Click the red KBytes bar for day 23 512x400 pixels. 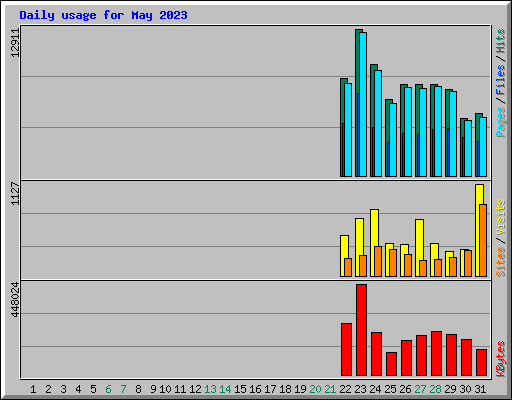(x=361, y=330)
